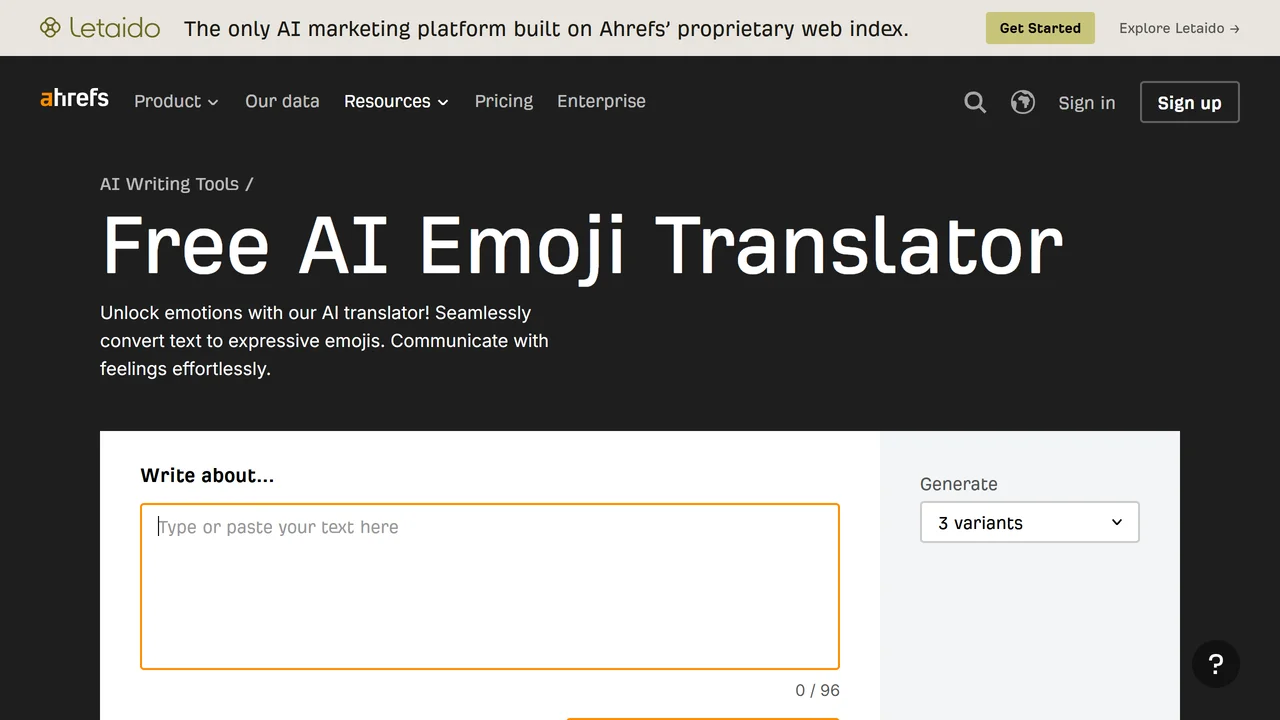Expand the Resources menu
Image resolution: width=1280 pixels, height=720 pixels.
click(396, 101)
